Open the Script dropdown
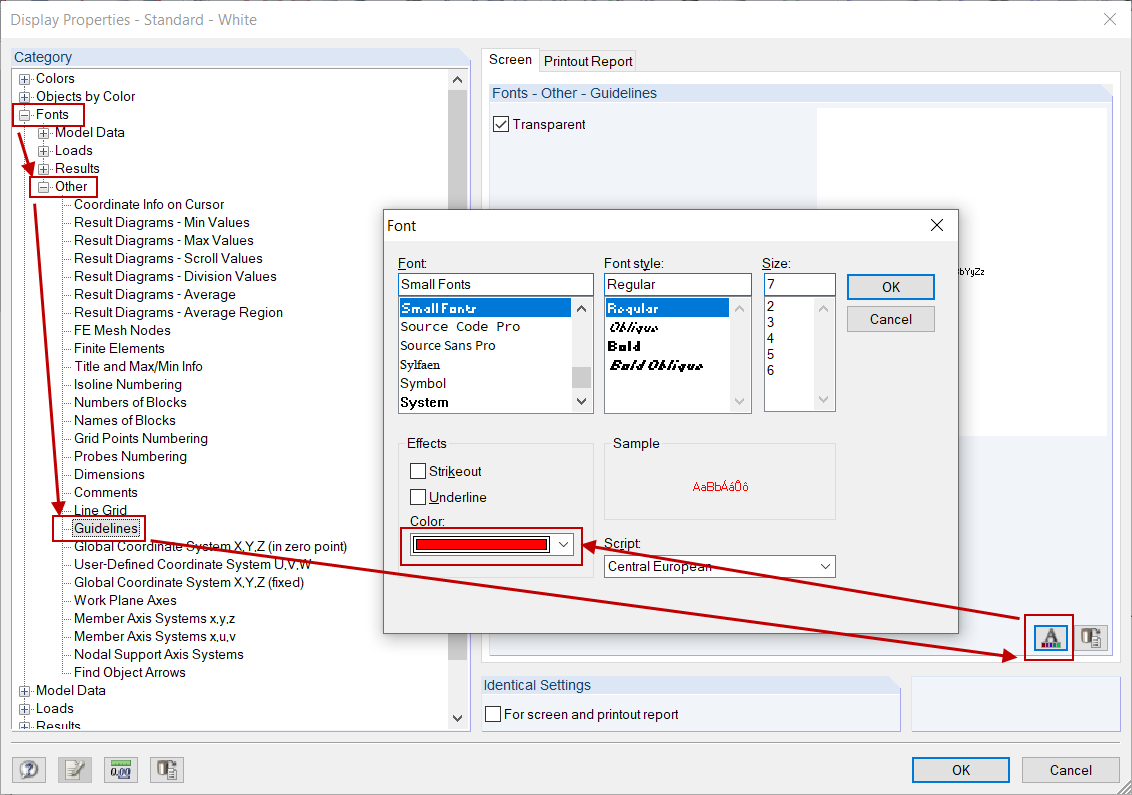1132x795 pixels. pyautogui.click(x=828, y=566)
